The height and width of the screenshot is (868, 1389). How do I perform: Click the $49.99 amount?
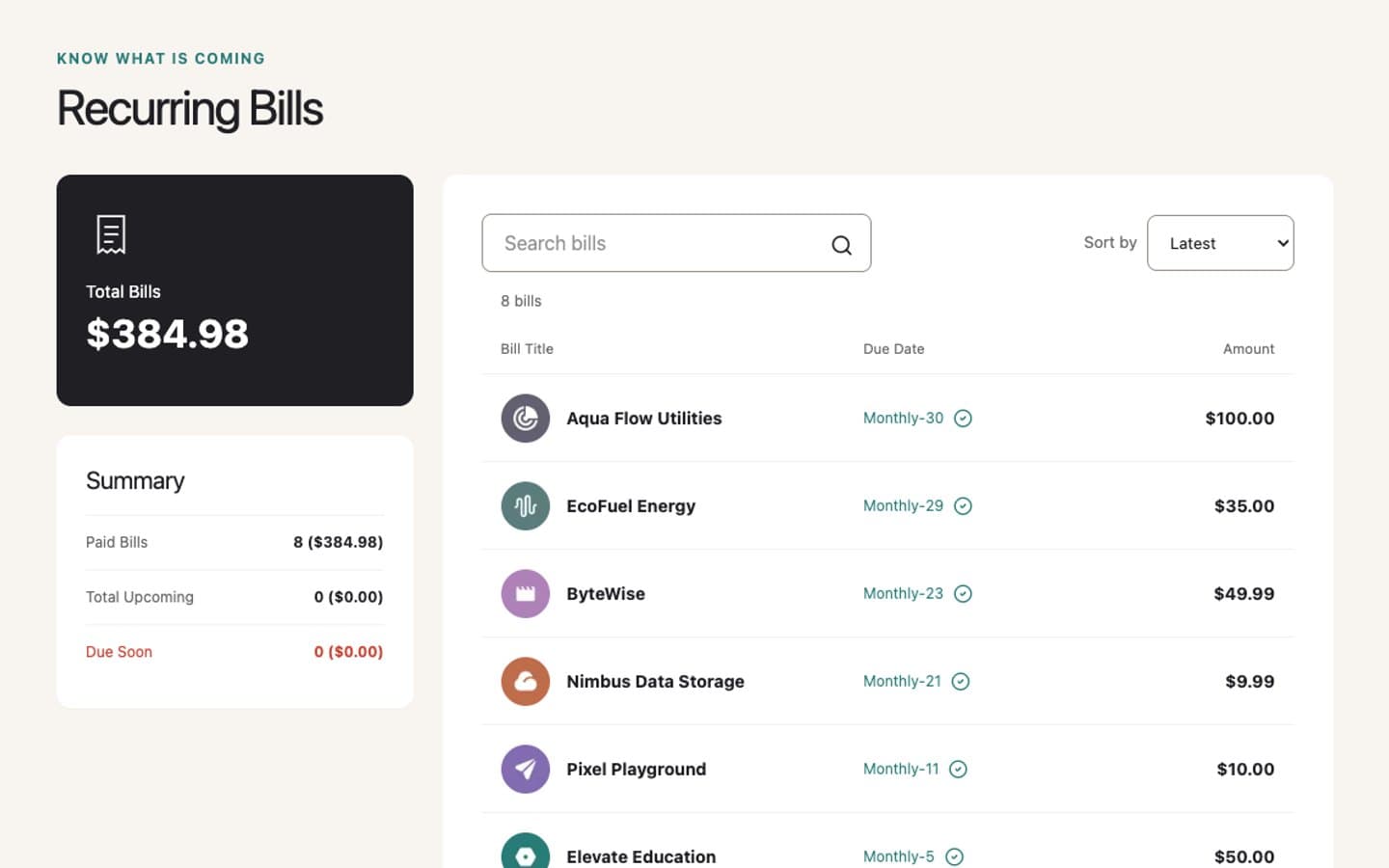[1244, 594]
